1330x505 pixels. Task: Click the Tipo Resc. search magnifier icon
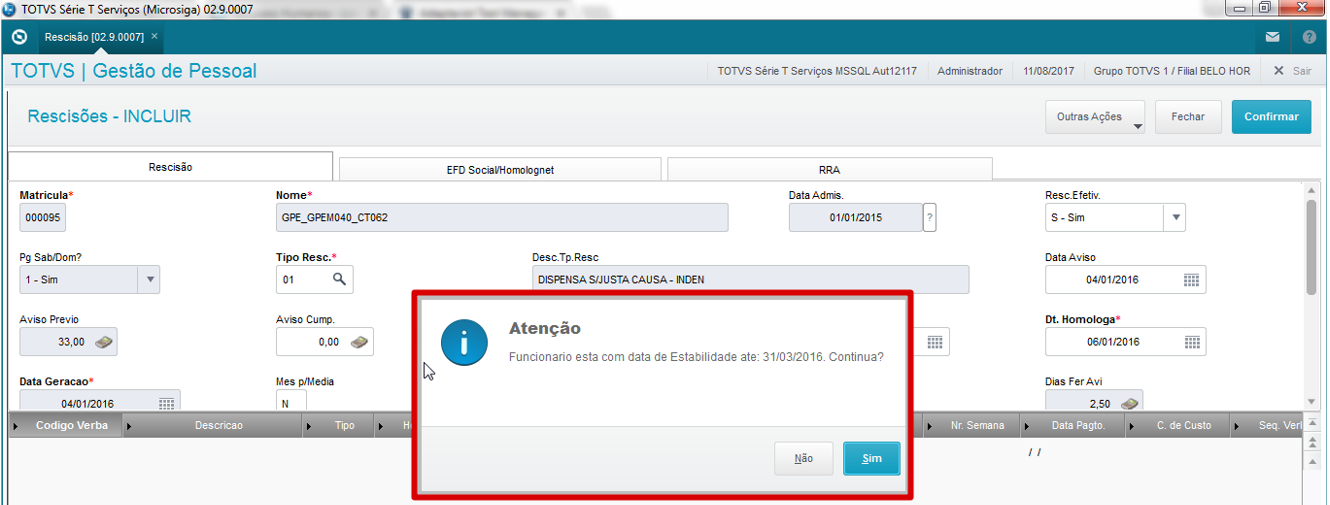point(340,280)
